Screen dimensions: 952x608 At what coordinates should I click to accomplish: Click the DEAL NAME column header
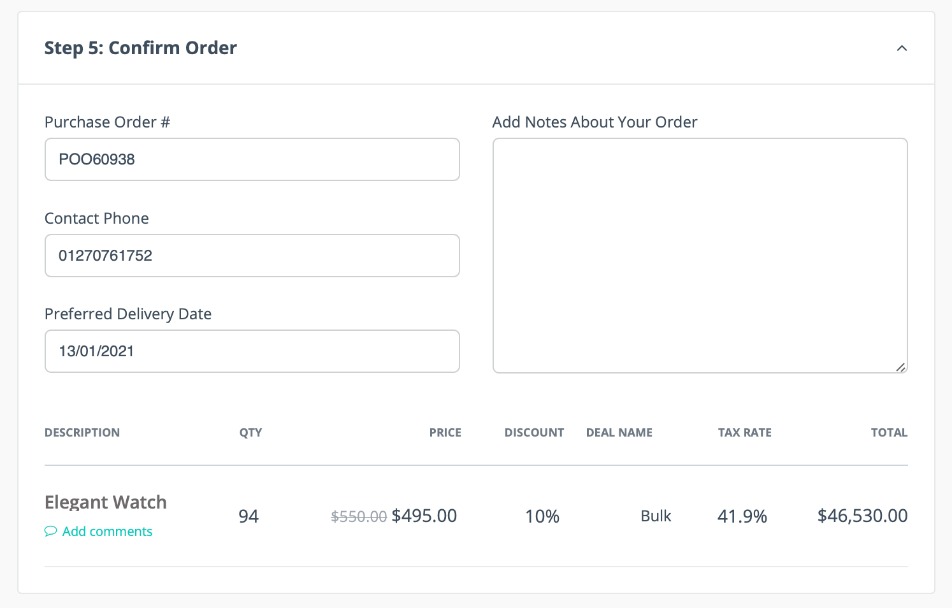(x=619, y=433)
